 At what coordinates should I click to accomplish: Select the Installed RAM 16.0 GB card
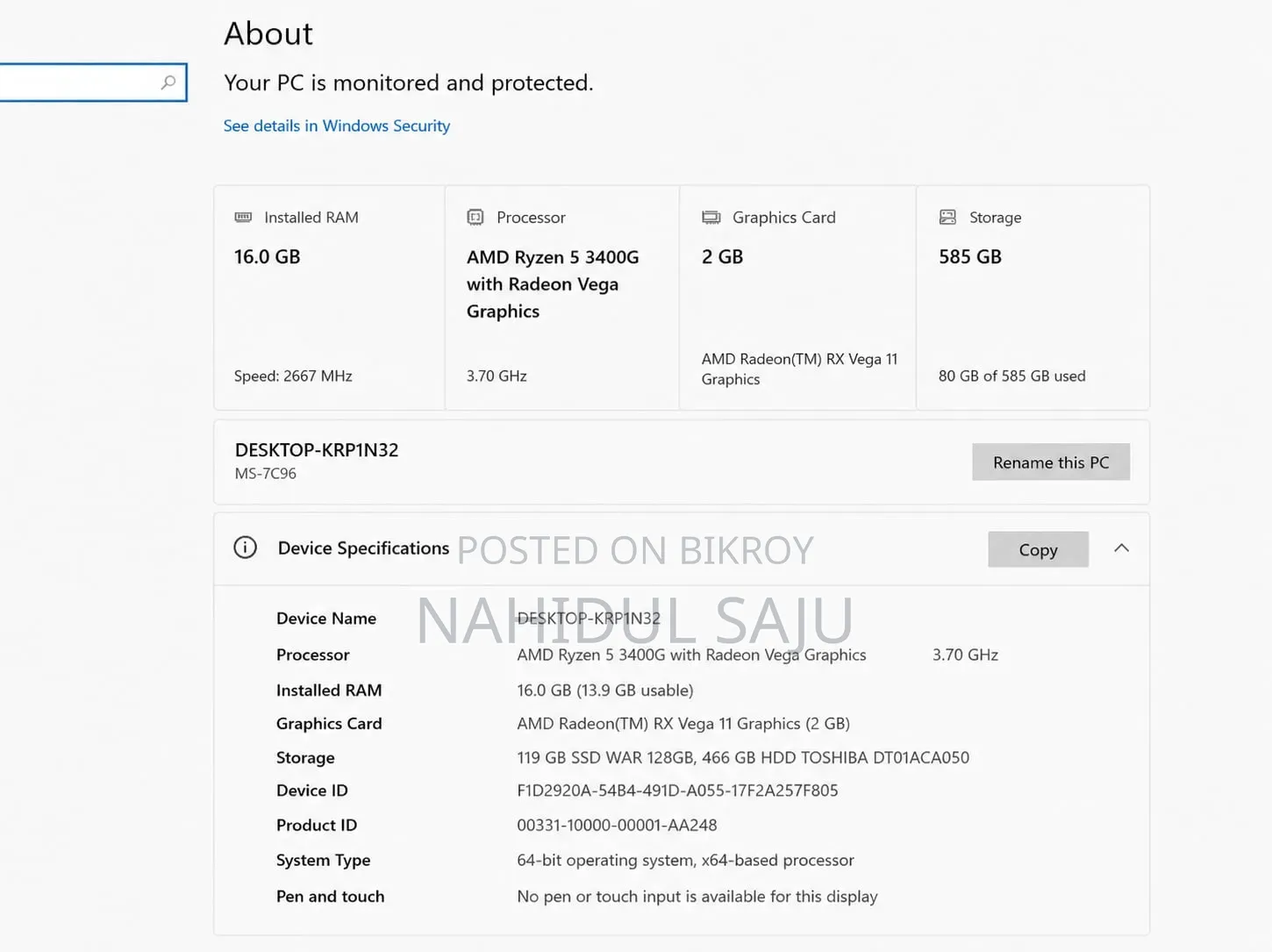tap(329, 297)
